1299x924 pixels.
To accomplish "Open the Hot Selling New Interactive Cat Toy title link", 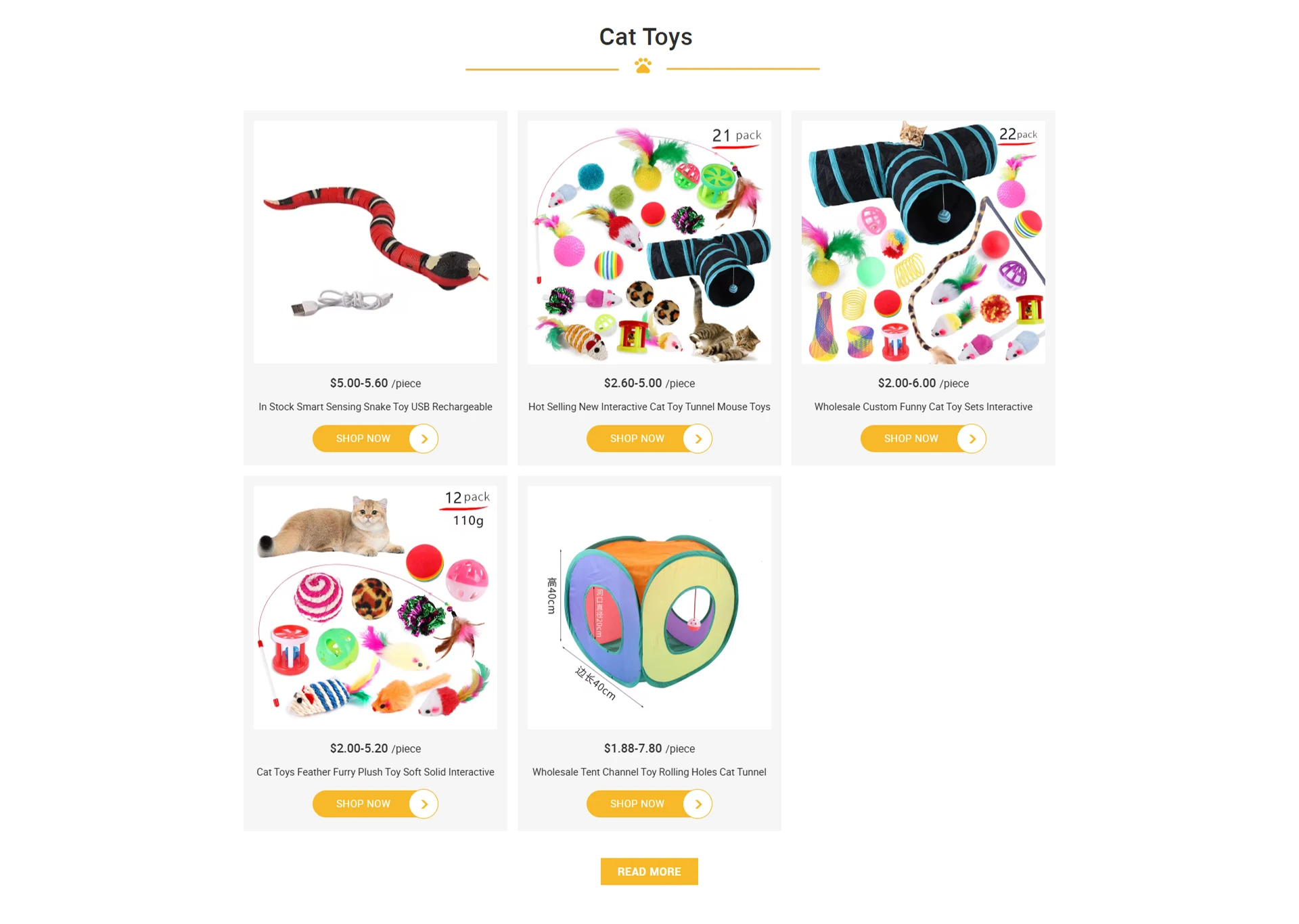I will (x=649, y=407).
